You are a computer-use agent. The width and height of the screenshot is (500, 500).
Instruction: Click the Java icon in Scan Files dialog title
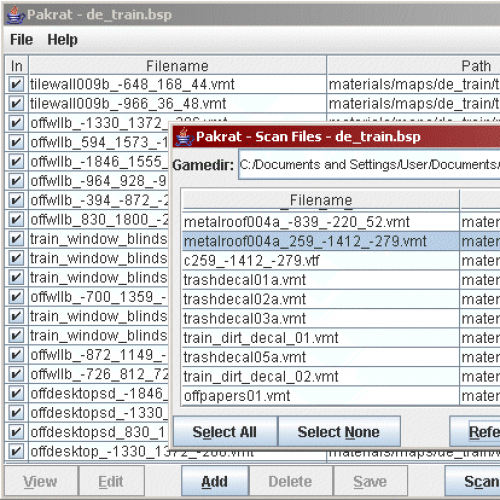(184, 137)
